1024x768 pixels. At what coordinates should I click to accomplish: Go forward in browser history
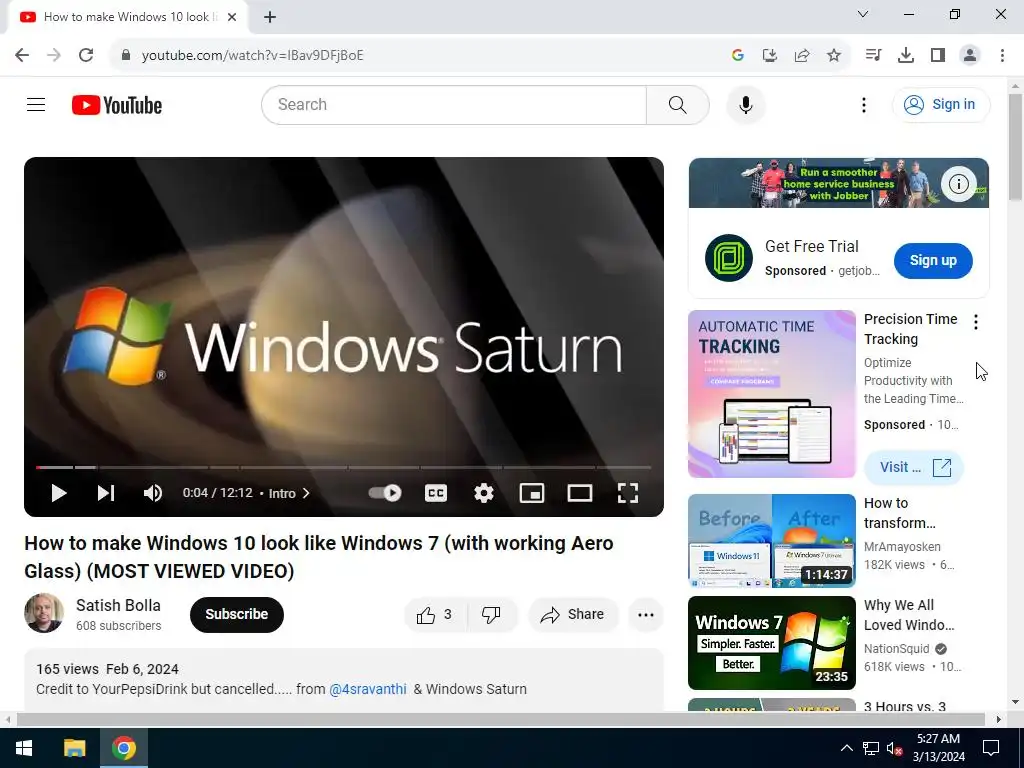pos(54,55)
